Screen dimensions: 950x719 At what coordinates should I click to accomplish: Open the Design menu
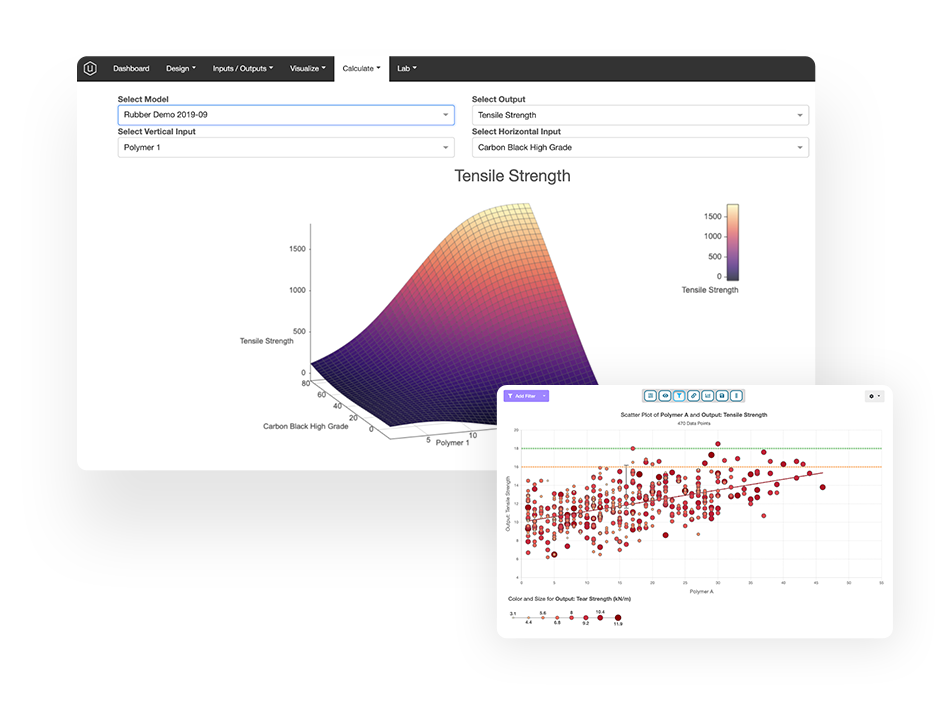coord(181,68)
